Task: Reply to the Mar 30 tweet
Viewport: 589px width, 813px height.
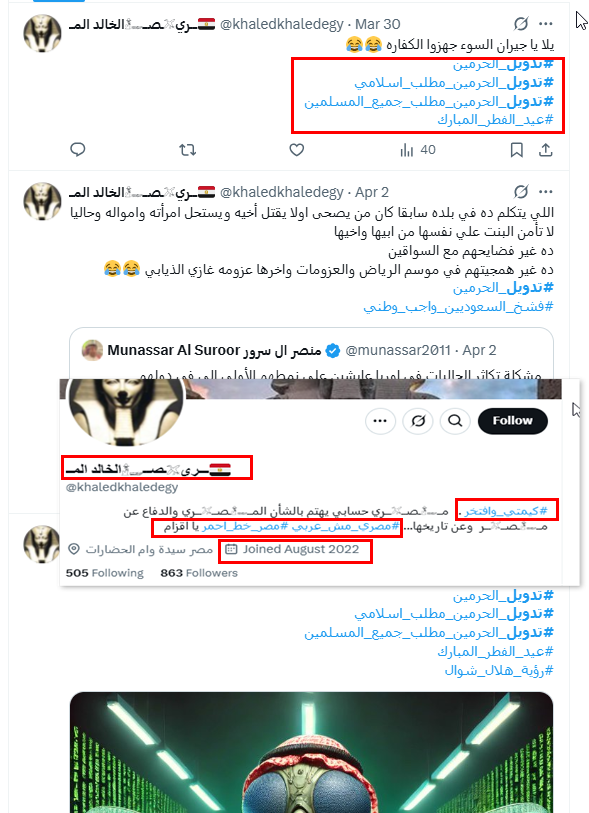Action: click(78, 150)
